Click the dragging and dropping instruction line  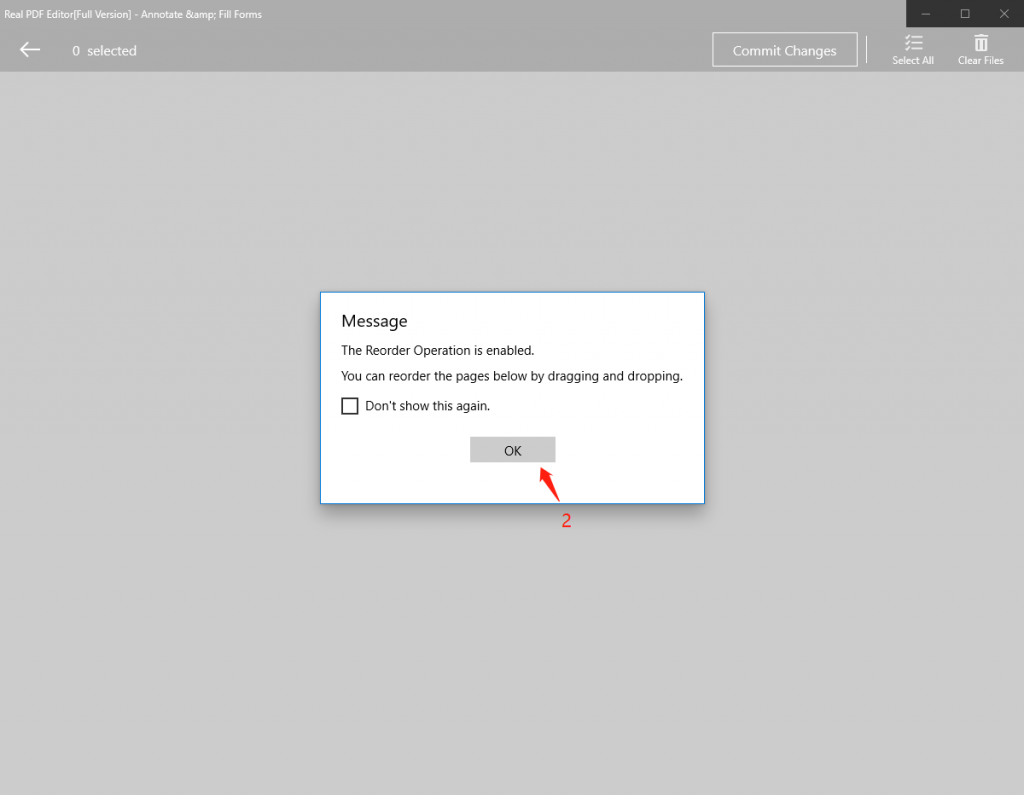(511, 376)
